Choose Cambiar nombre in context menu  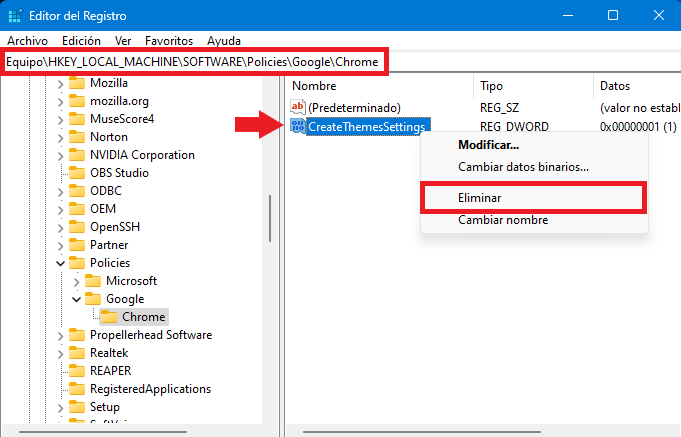(534, 220)
